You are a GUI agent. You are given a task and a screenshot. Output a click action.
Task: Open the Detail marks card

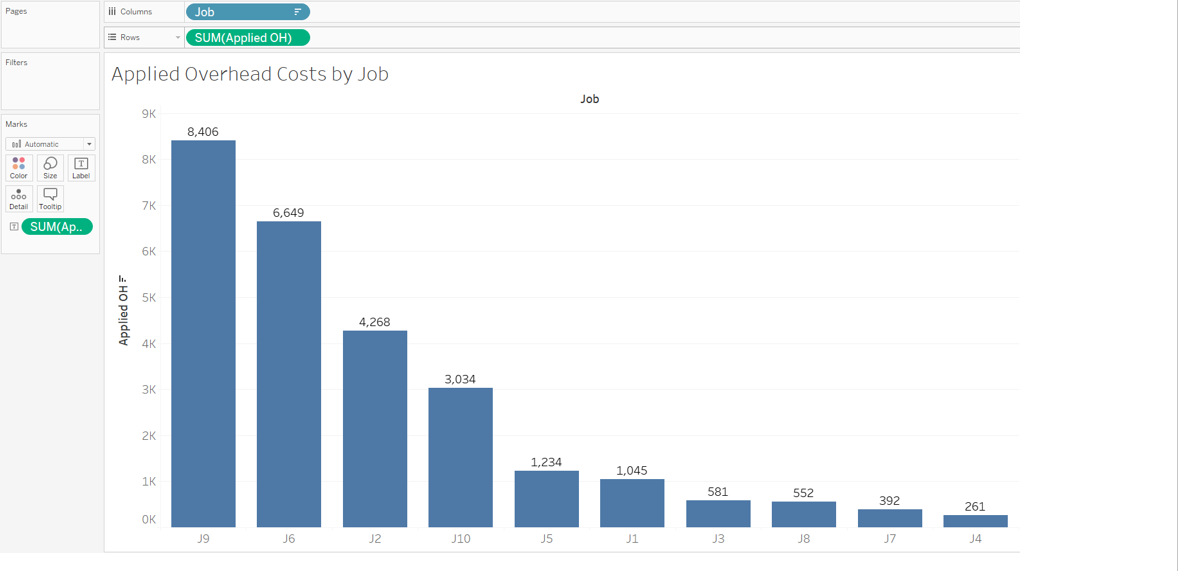(18, 198)
